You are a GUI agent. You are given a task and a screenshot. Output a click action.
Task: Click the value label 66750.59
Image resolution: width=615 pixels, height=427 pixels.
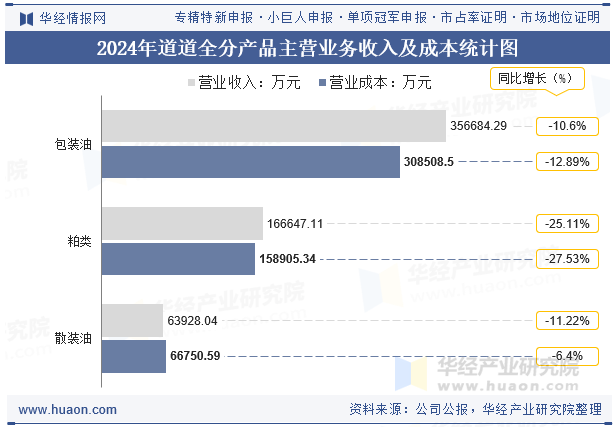tap(195, 356)
